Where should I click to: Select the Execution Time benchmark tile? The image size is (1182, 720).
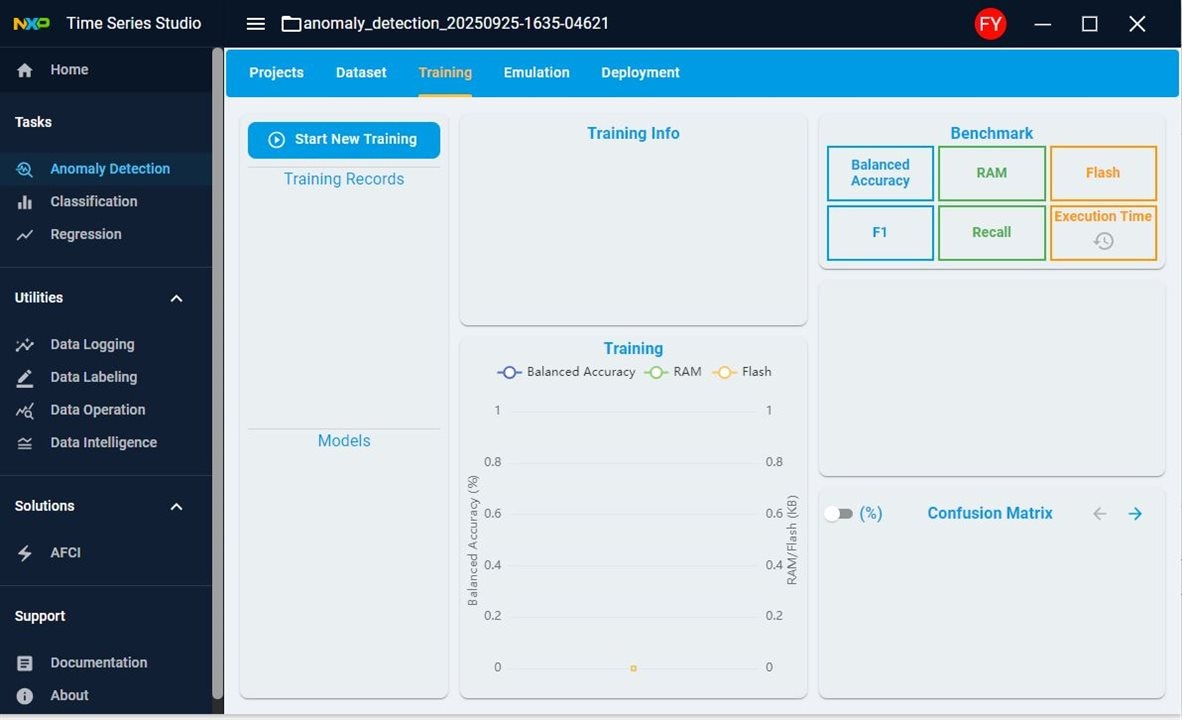(x=1103, y=233)
